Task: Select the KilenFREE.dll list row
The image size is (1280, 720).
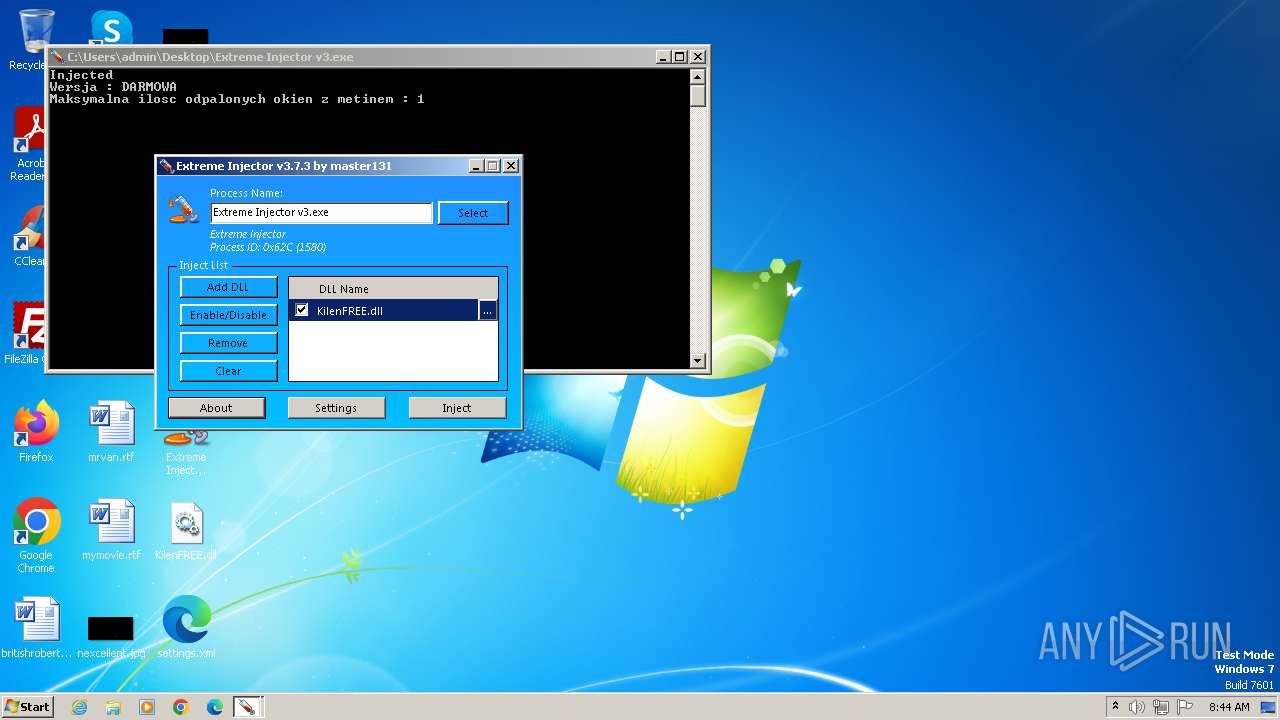Action: click(x=393, y=311)
